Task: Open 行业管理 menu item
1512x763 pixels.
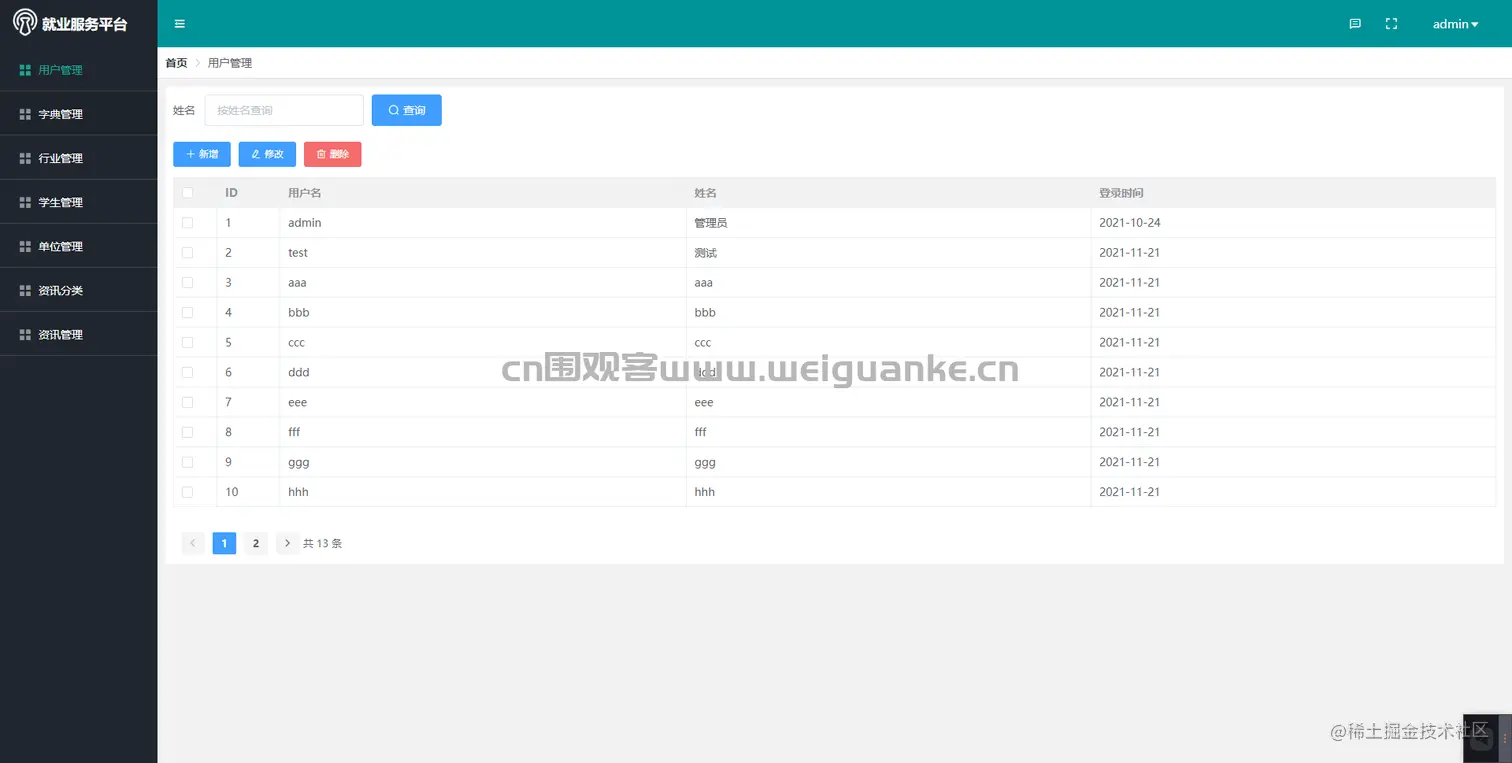Action: click(x=78, y=158)
